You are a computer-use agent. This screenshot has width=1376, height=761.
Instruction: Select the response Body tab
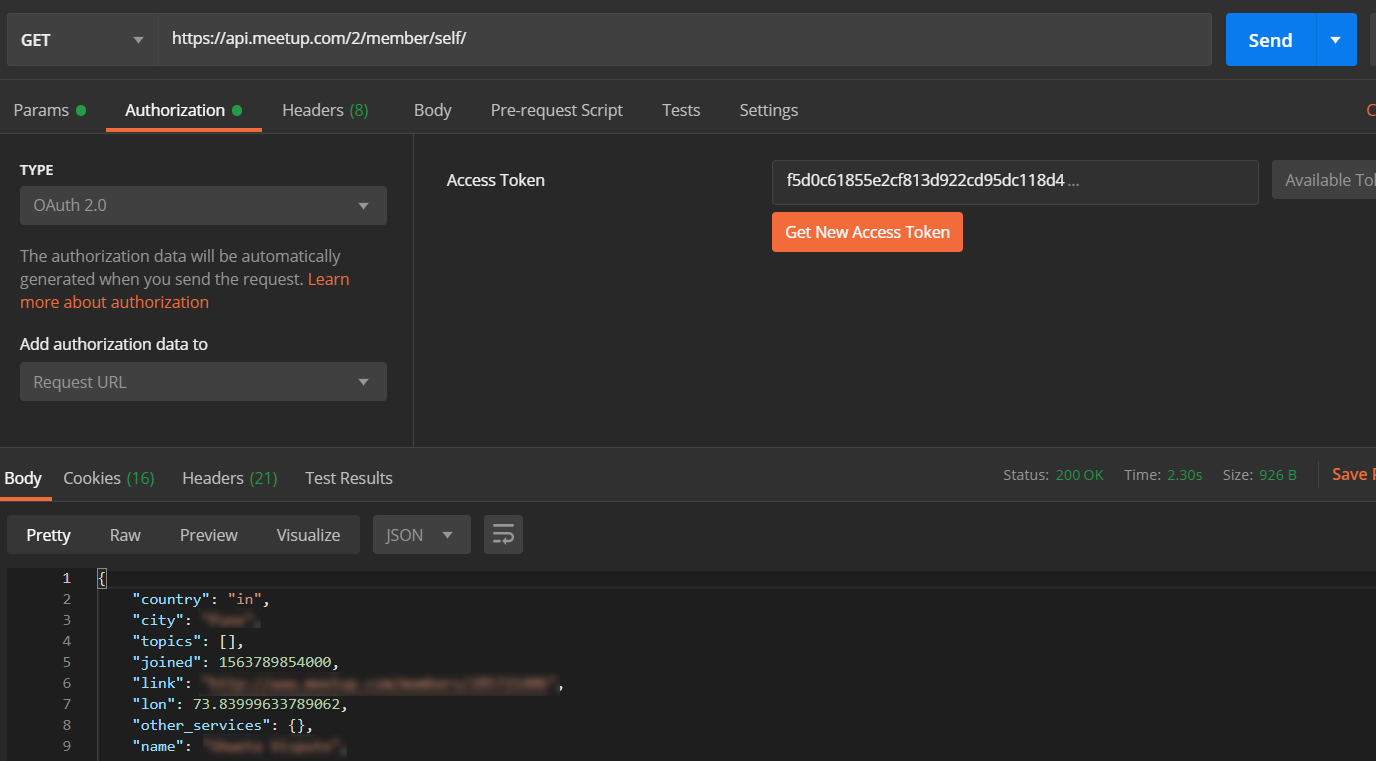point(23,478)
